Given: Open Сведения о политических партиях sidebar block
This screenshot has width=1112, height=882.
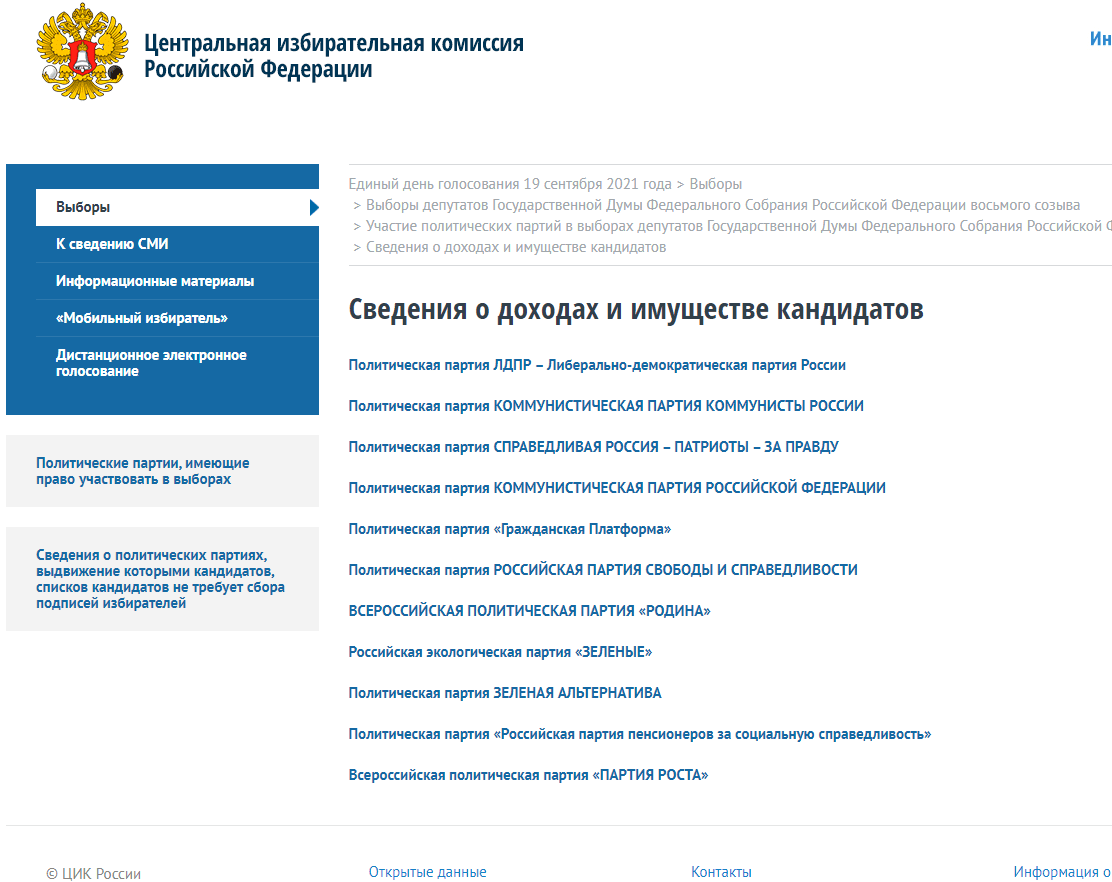Looking at the screenshot, I should (162, 579).
